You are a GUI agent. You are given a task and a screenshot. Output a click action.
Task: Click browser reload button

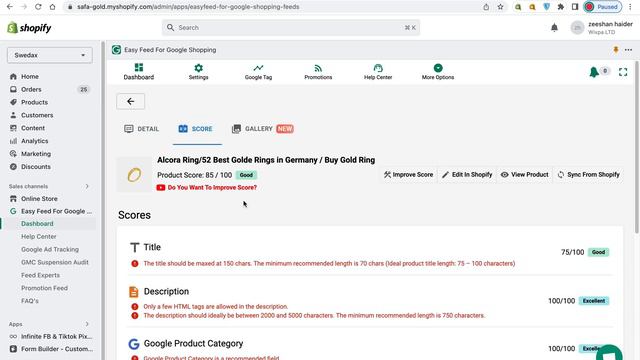(38, 7)
